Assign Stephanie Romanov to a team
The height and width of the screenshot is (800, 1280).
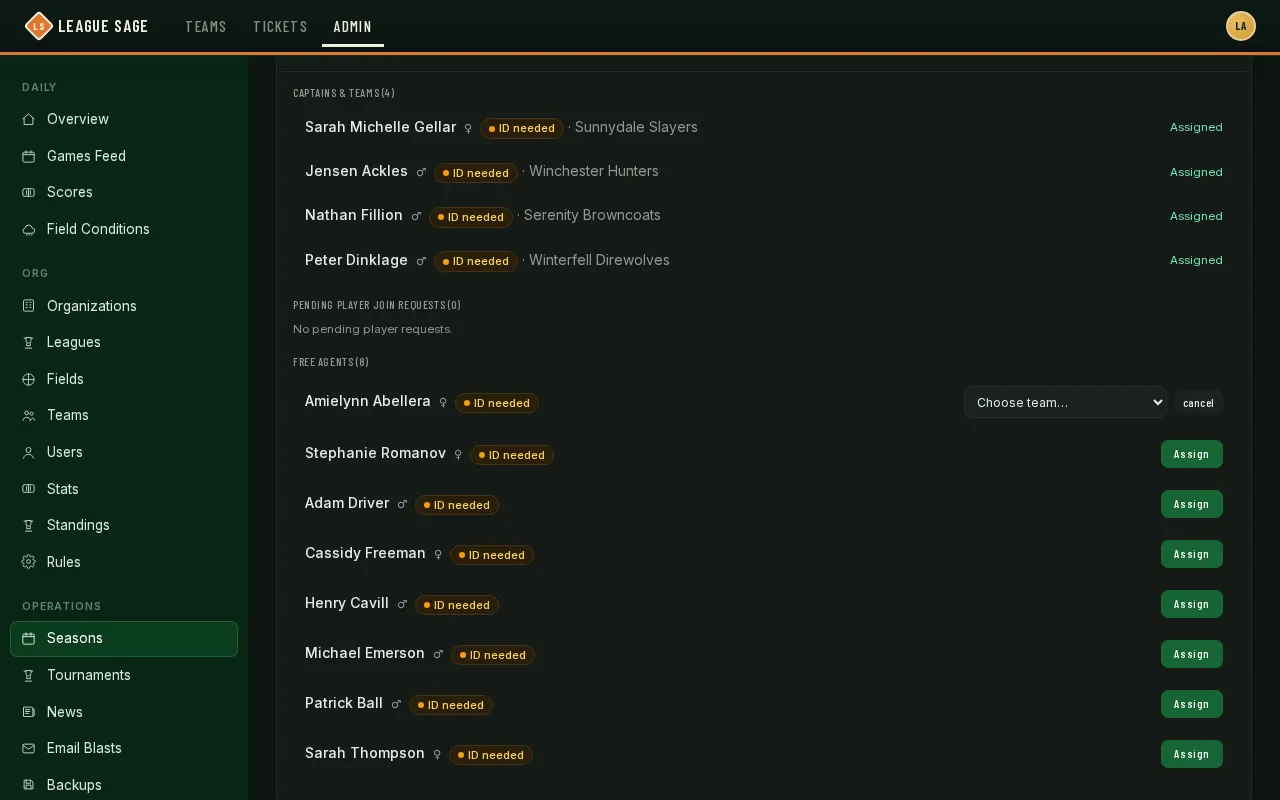tap(1192, 454)
